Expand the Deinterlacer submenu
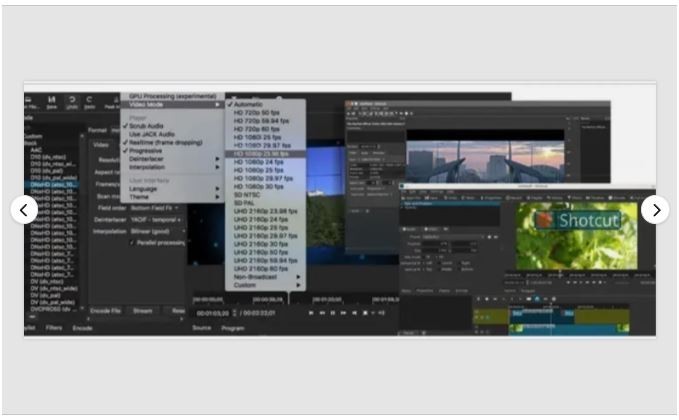The image size is (679, 420). point(171,159)
